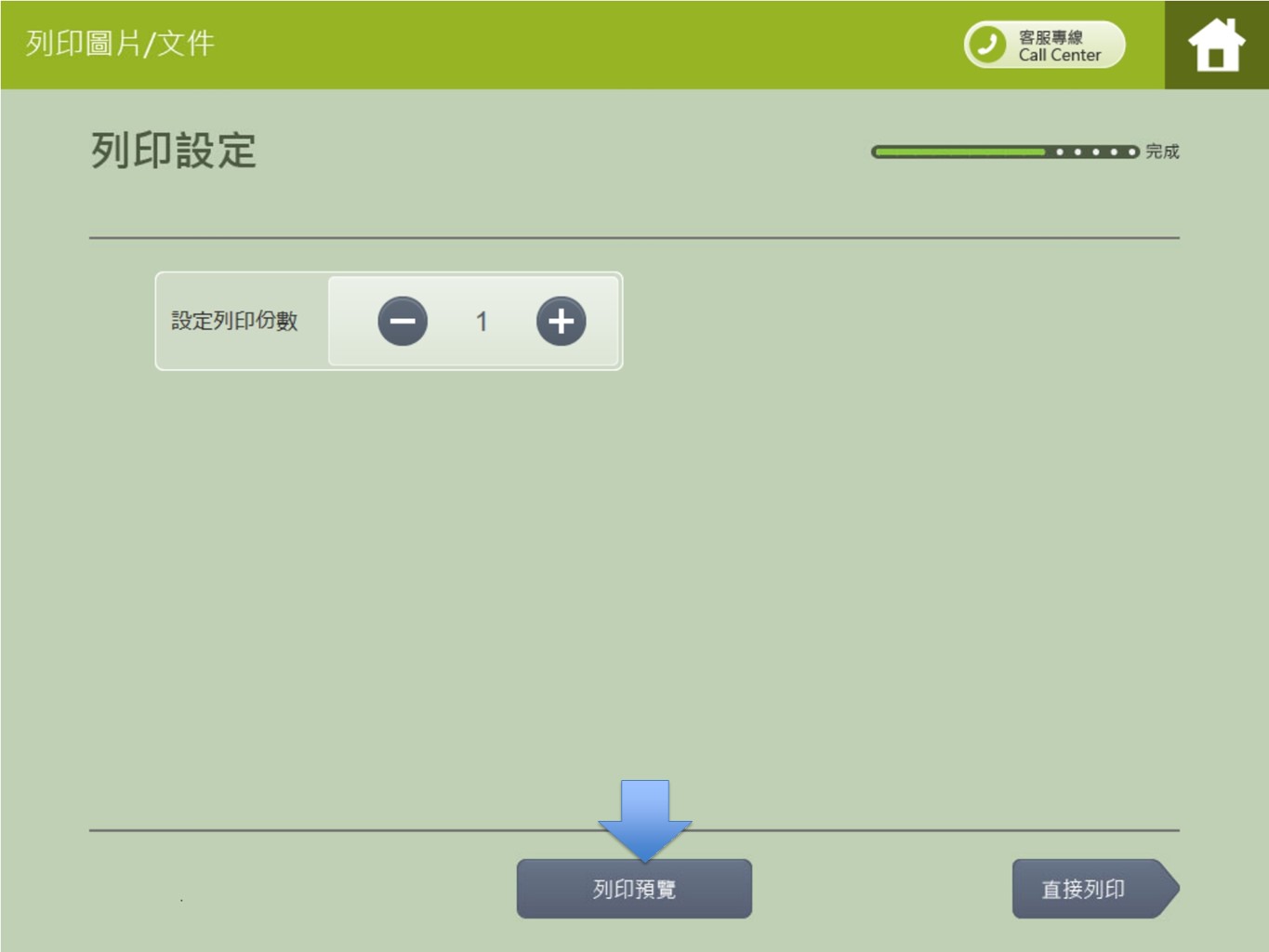This screenshot has height=952, width=1269.
Task: Click the 列印圖片/文件 title in header
Action: [x=120, y=43]
